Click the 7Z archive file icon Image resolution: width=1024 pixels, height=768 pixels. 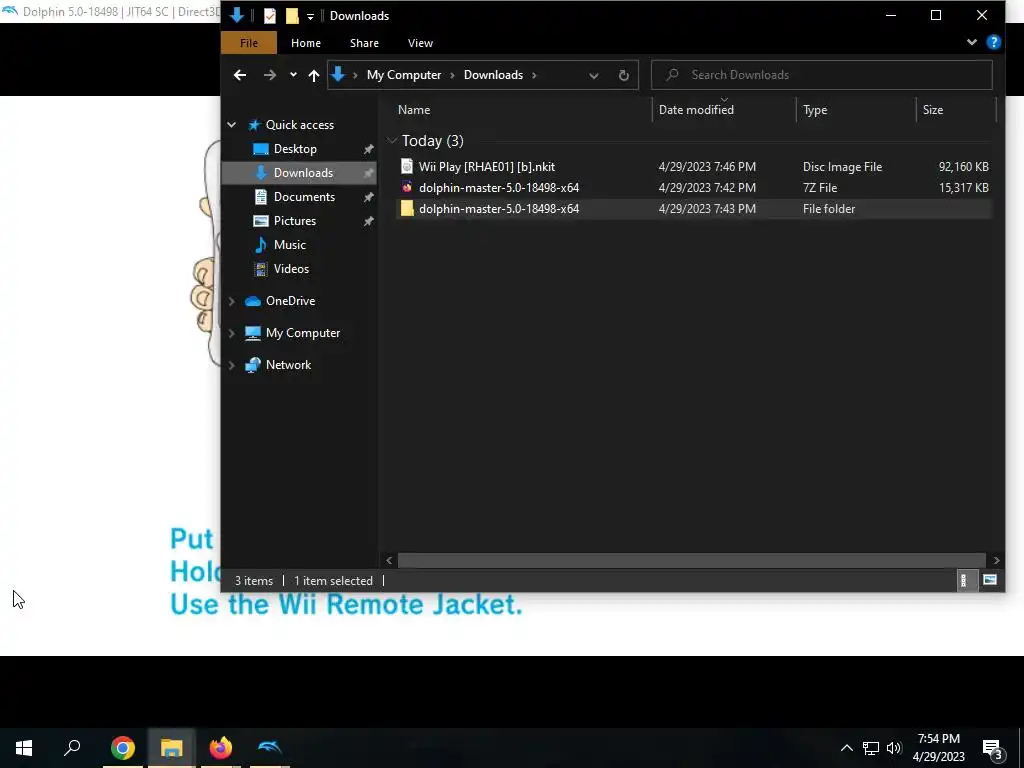tap(407, 187)
